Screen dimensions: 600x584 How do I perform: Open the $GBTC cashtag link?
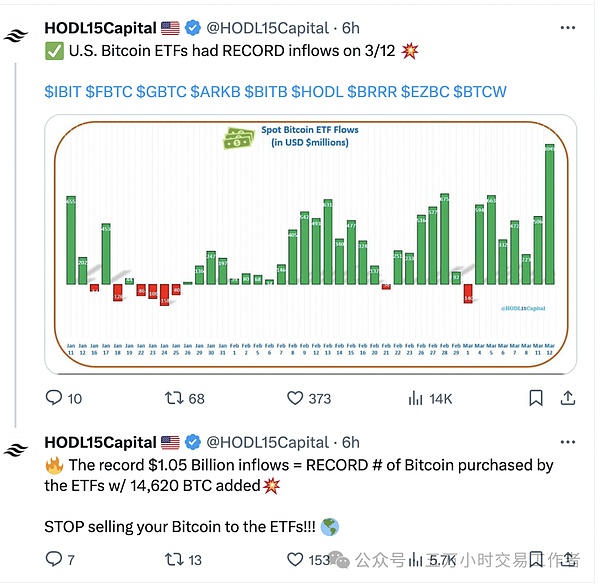coord(162,92)
